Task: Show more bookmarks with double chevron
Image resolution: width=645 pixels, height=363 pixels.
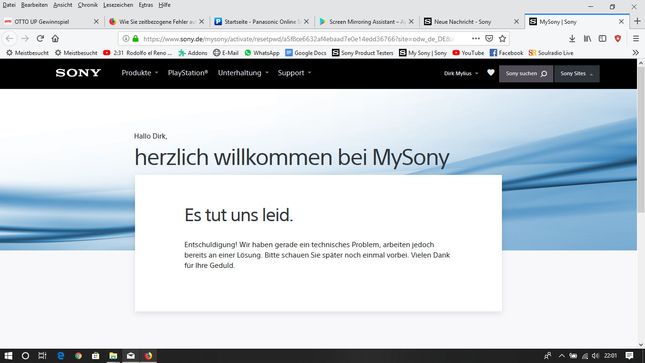Action: [636, 53]
